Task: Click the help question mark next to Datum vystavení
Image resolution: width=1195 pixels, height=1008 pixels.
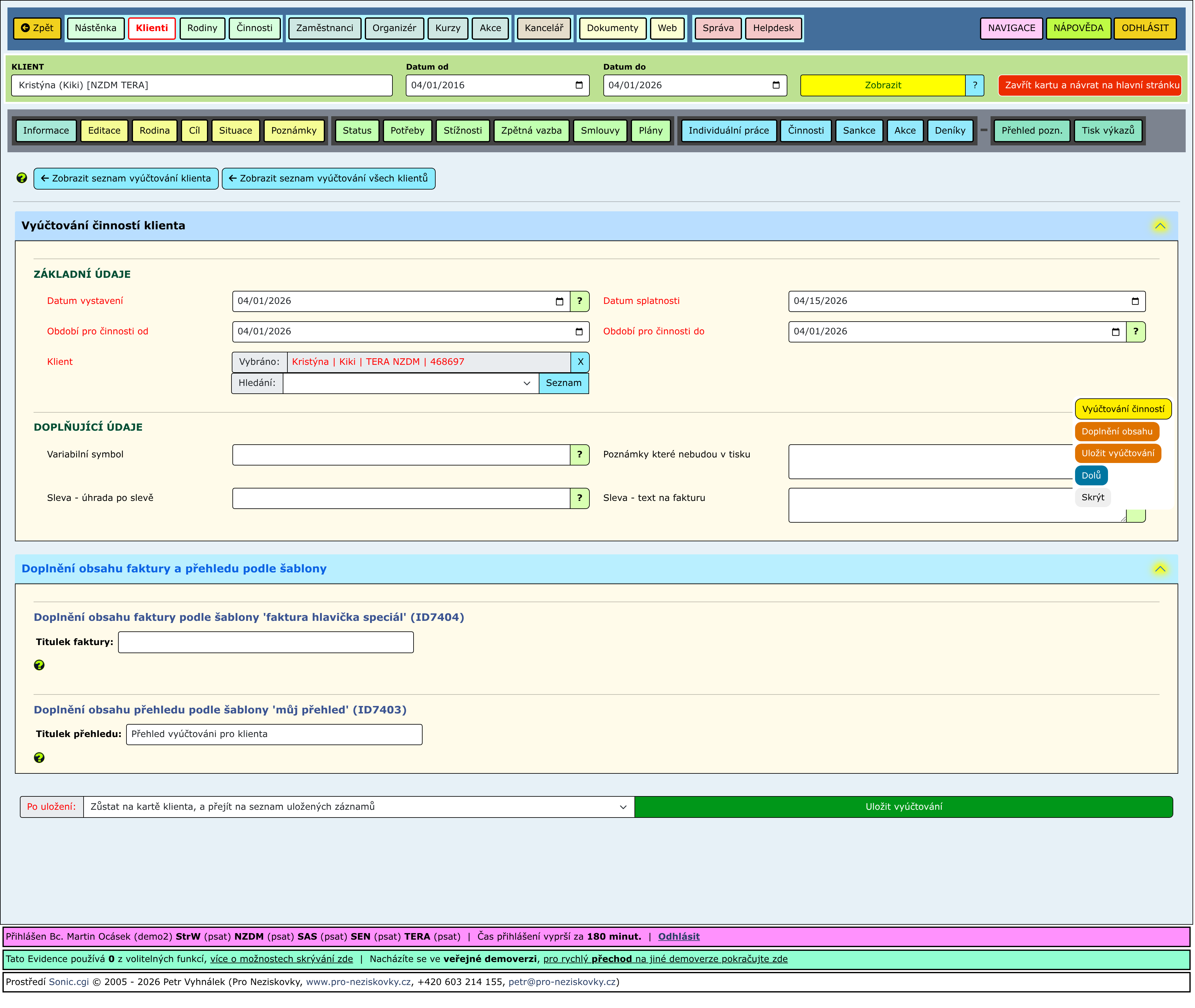Action: [579, 301]
